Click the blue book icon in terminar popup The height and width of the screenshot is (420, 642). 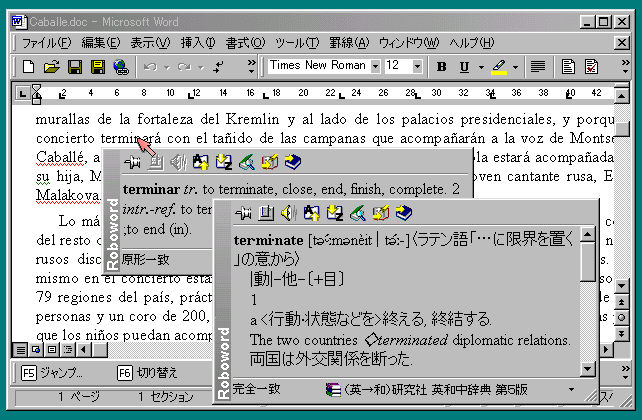pos(293,162)
